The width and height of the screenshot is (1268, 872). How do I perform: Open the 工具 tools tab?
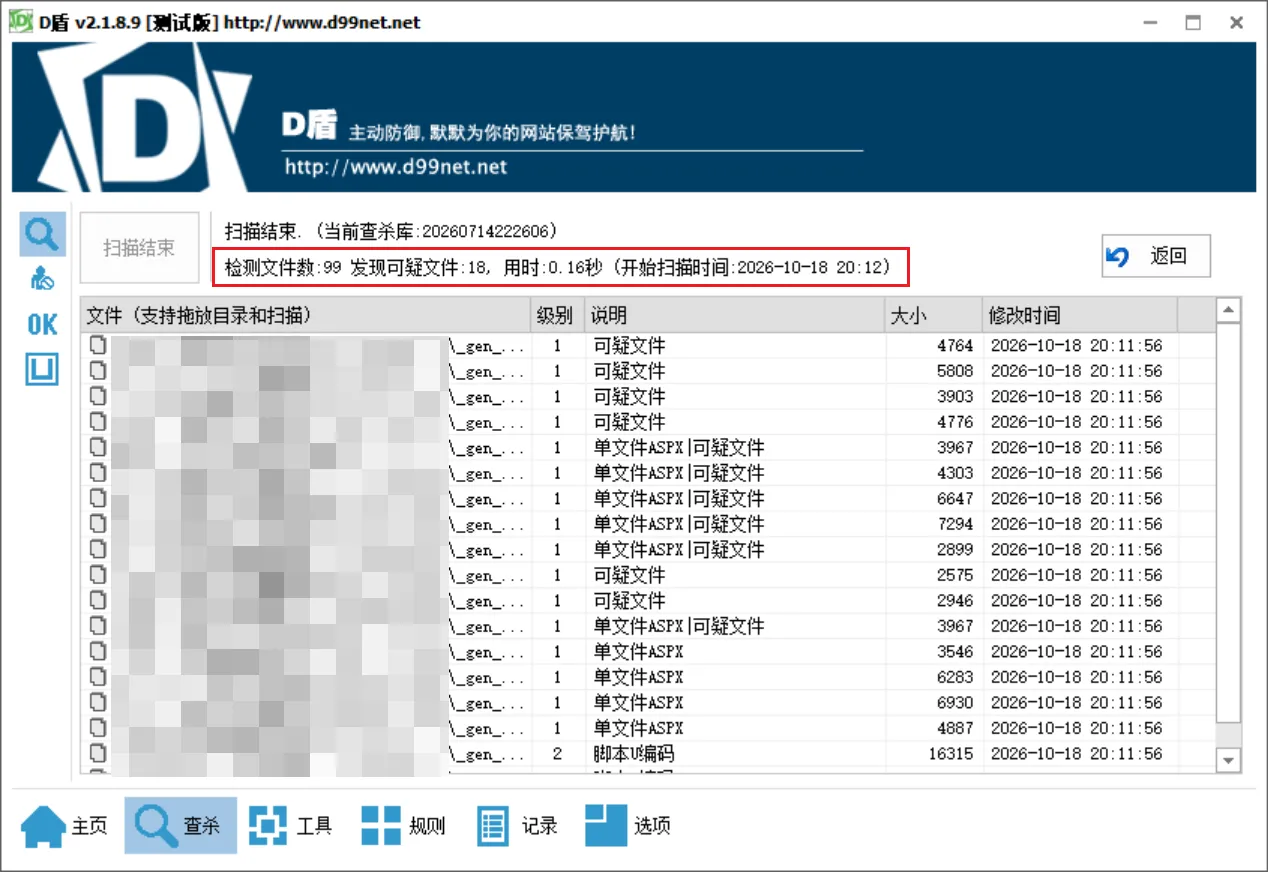(x=290, y=826)
